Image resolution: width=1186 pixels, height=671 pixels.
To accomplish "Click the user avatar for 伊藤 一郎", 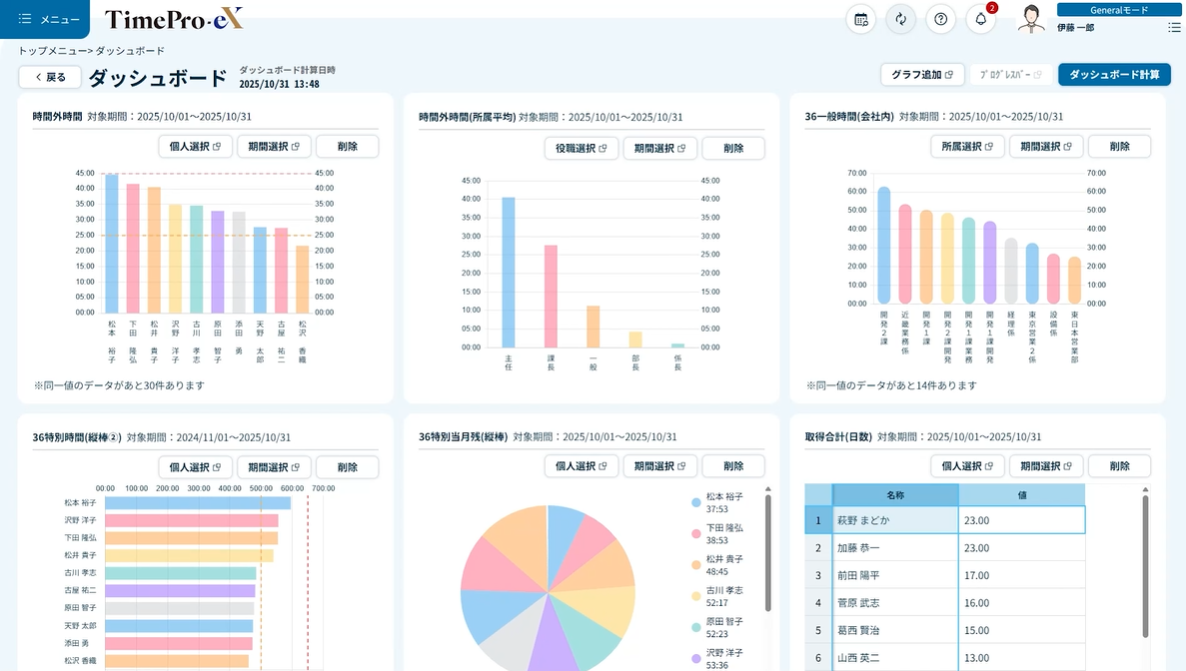I will point(1030,19).
